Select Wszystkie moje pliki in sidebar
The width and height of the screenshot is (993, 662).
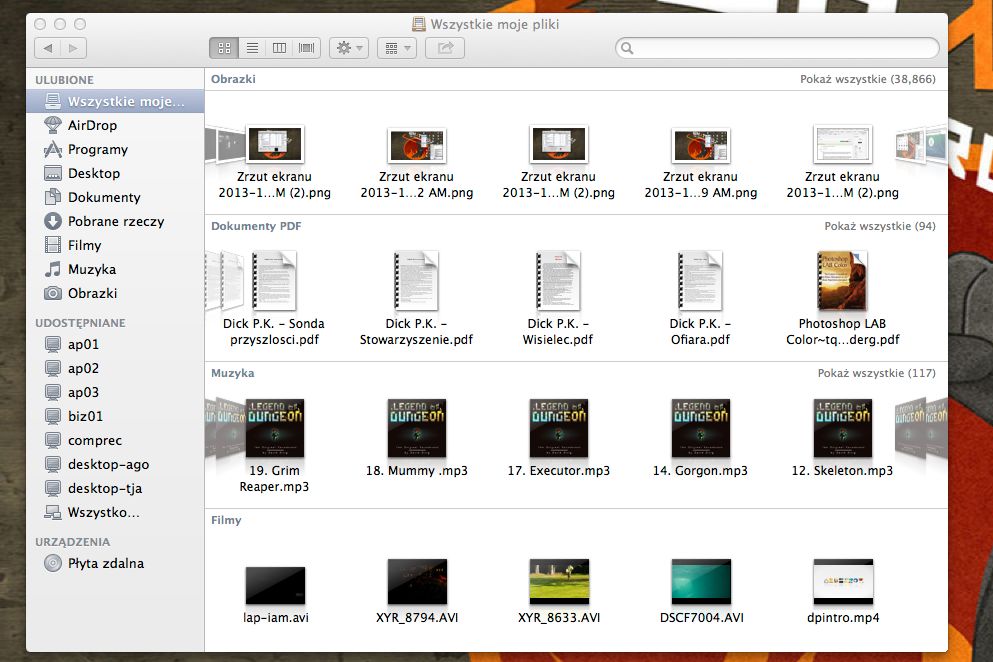[115, 101]
